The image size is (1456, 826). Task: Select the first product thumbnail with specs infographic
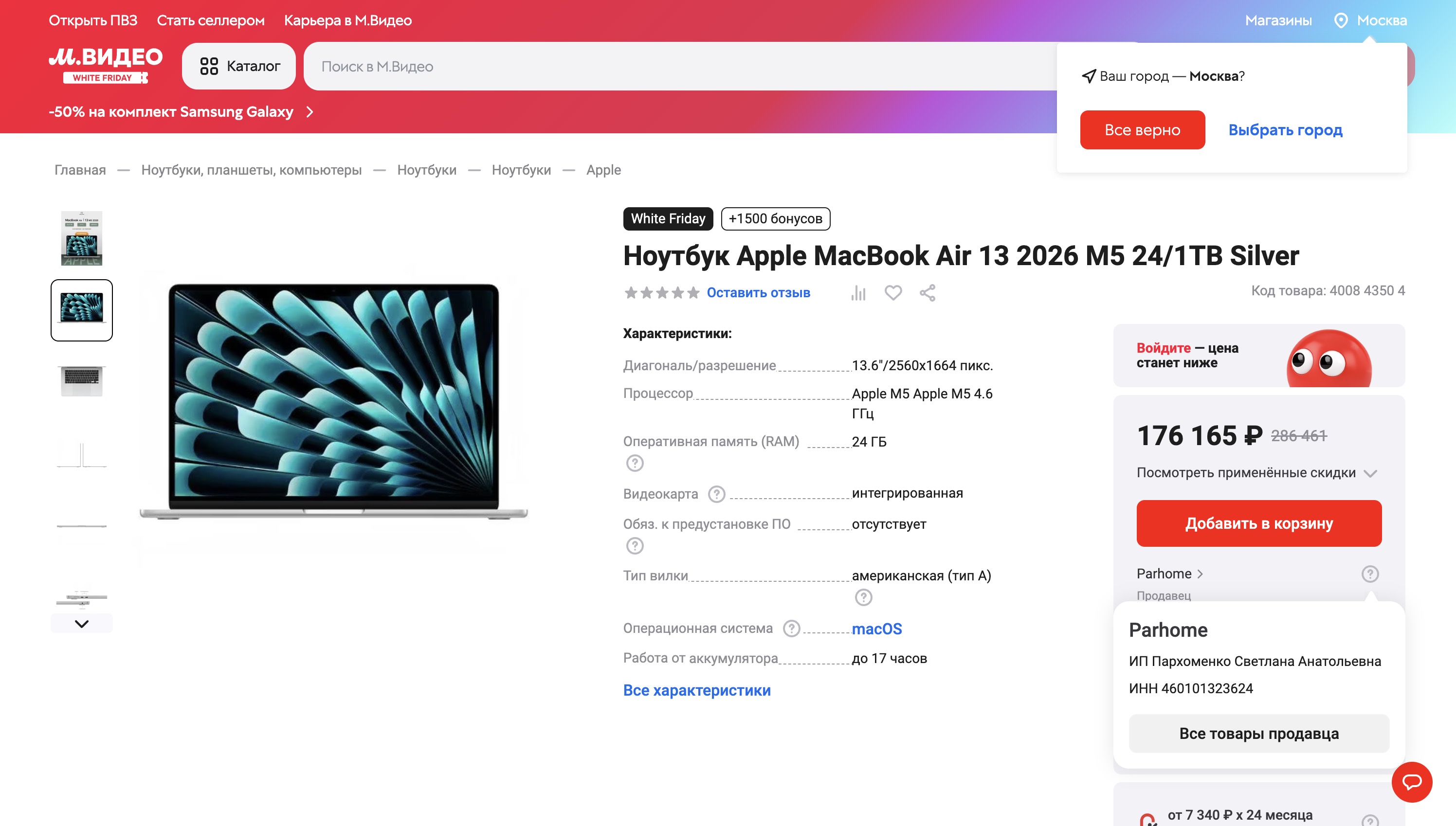point(82,238)
